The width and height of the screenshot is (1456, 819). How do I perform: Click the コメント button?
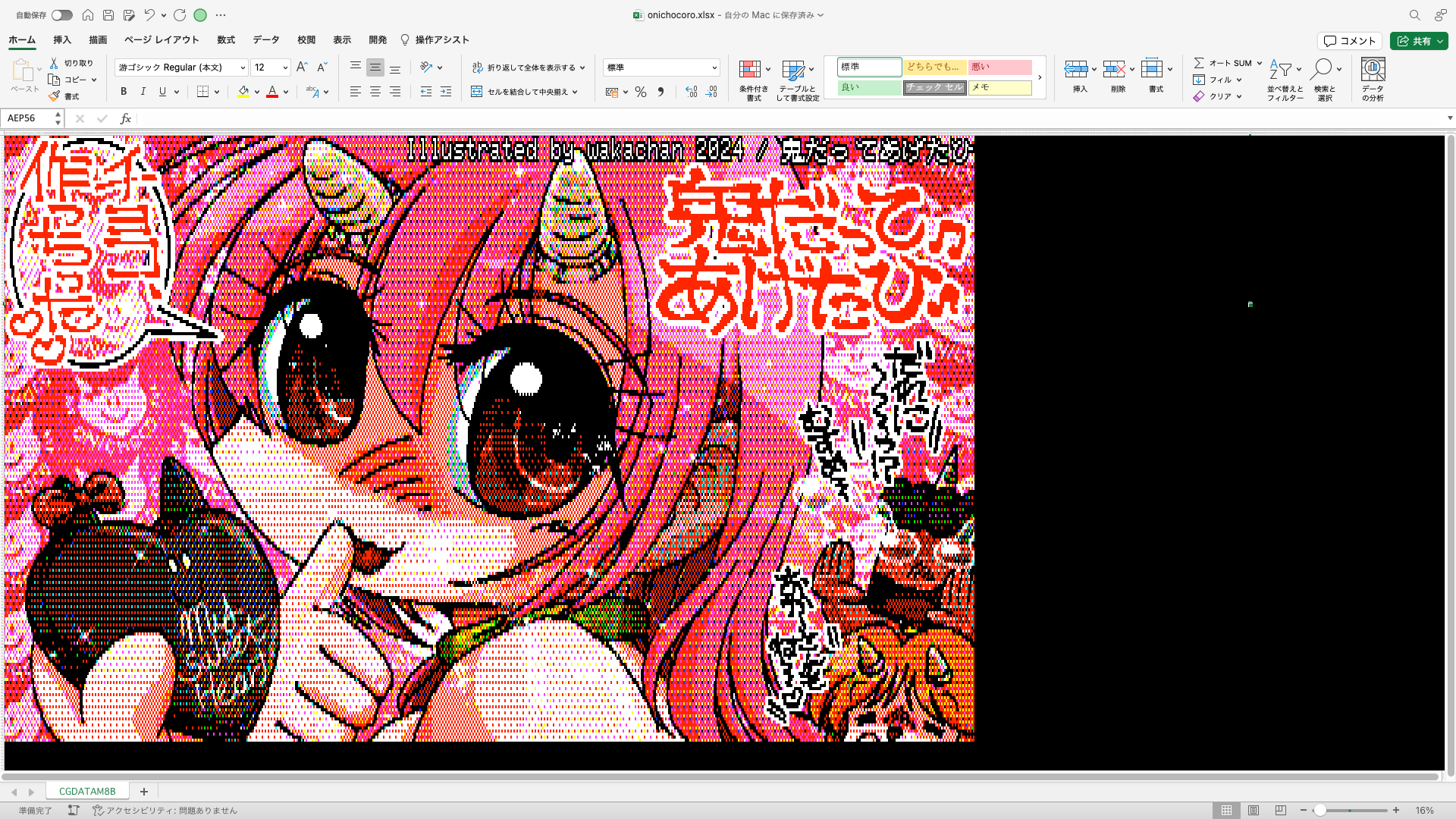pos(1350,41)
